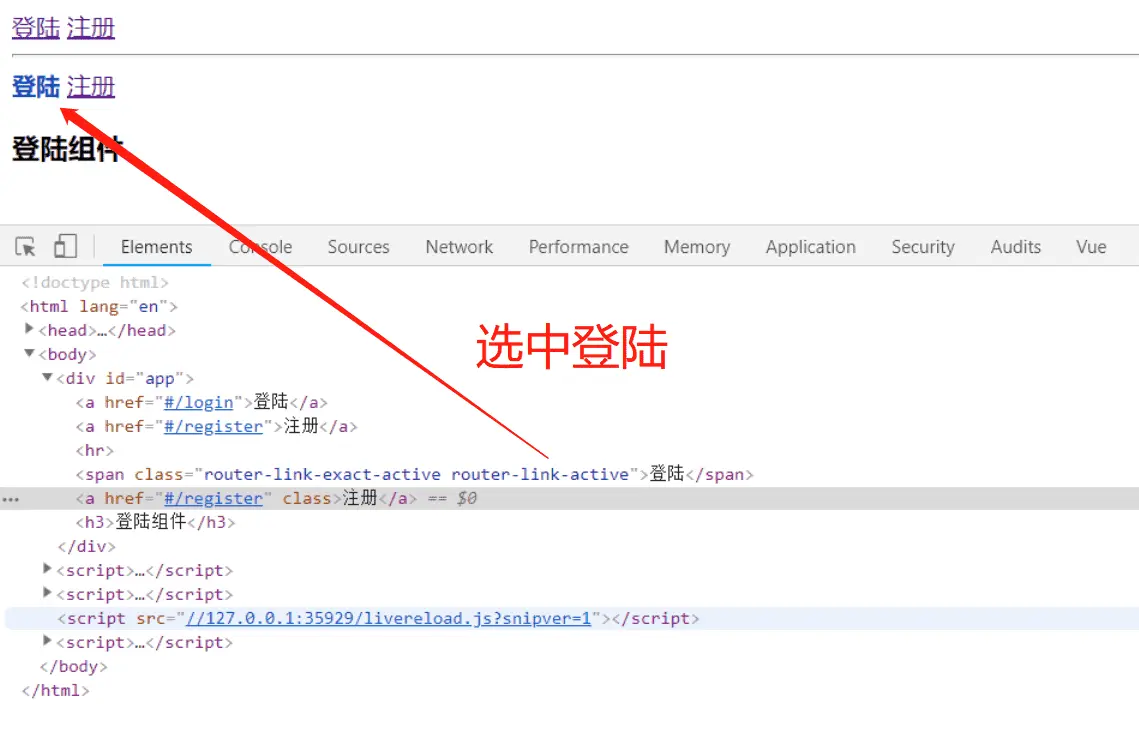
Task: Open the Elements tab
Action: [x=156, y=247]
